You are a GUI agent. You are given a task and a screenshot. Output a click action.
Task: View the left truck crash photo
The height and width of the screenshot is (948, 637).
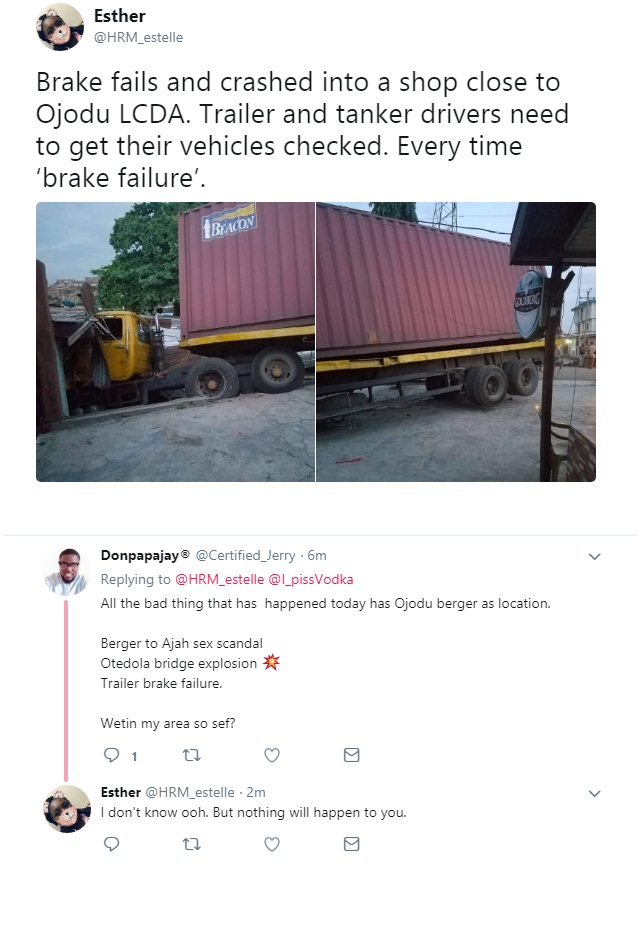tap(176, 342)
